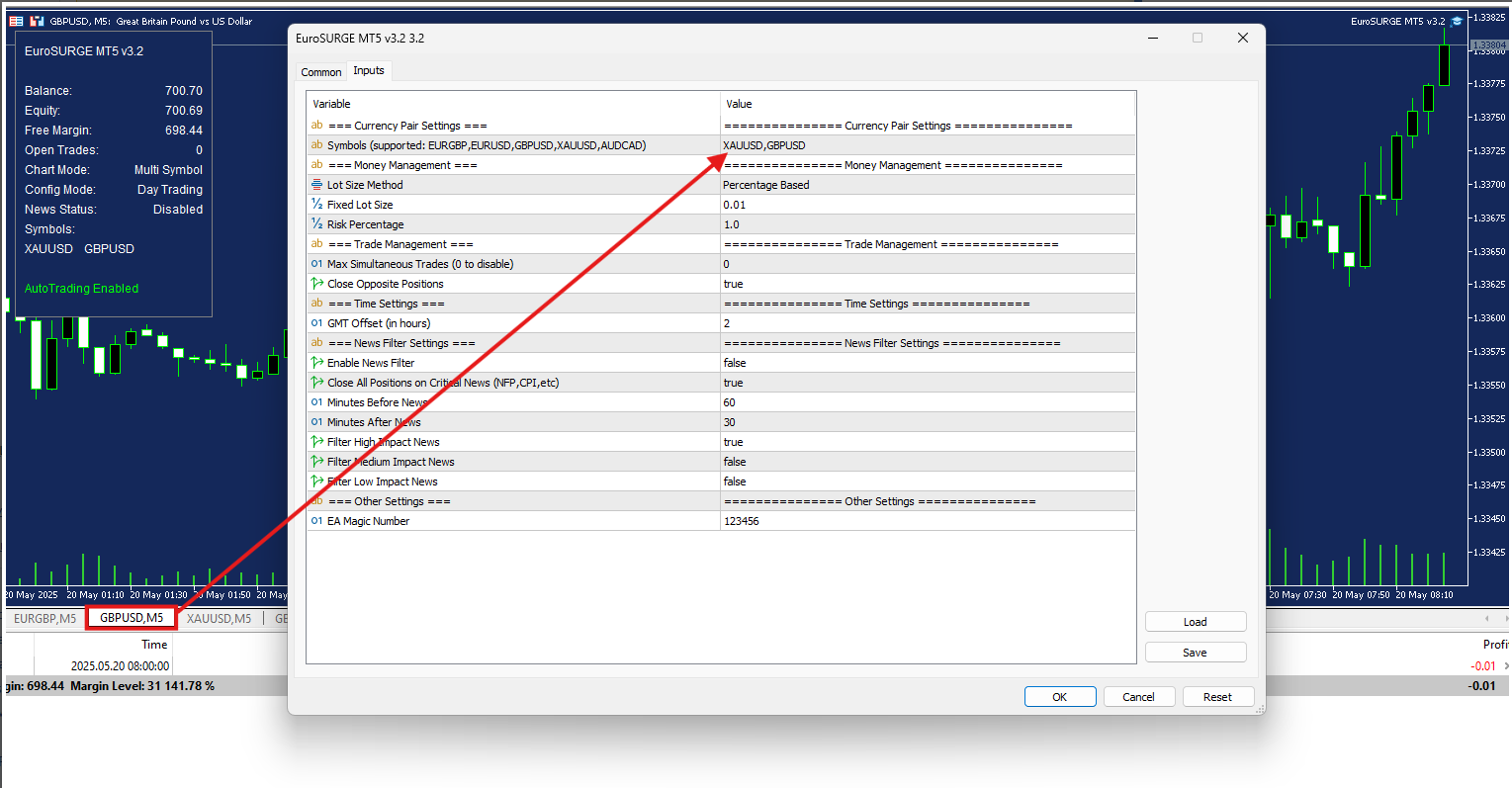Confirm the inputs with OK
1512x788 pixels.
(1060, 697)
